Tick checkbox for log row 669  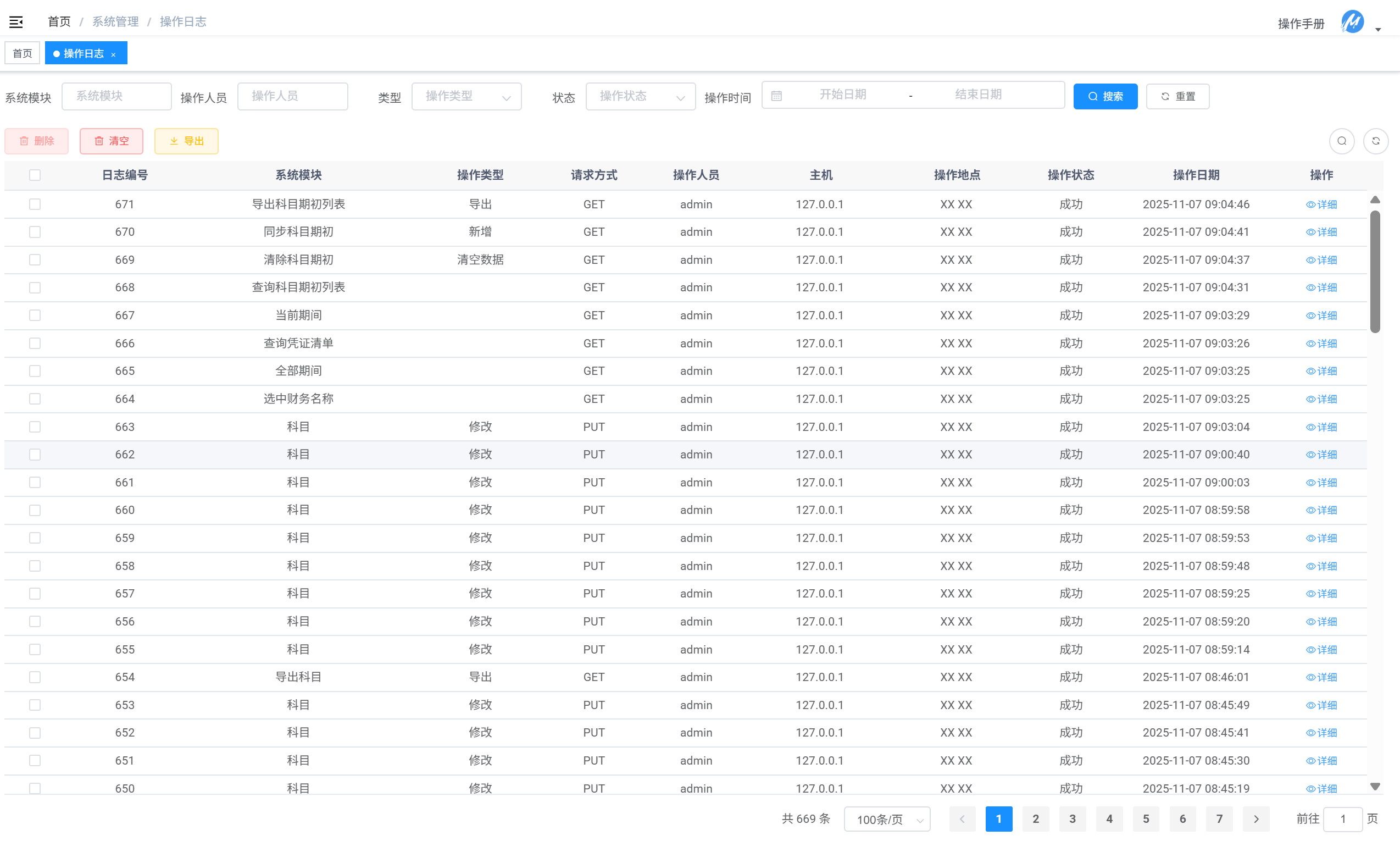pyautogui.click(x=35, y=259)
